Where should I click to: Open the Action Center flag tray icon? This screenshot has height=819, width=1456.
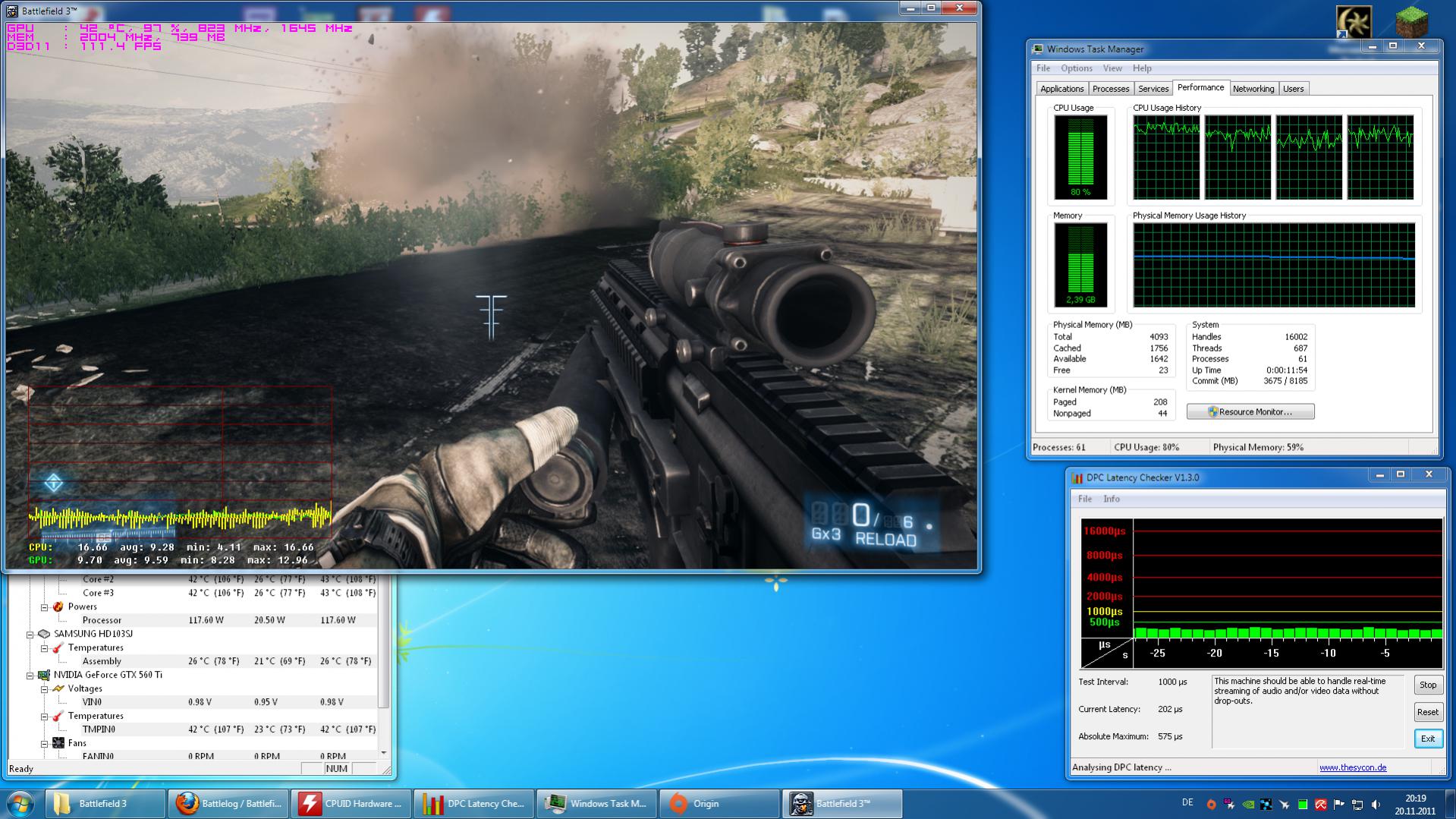tap(1339, 805)
